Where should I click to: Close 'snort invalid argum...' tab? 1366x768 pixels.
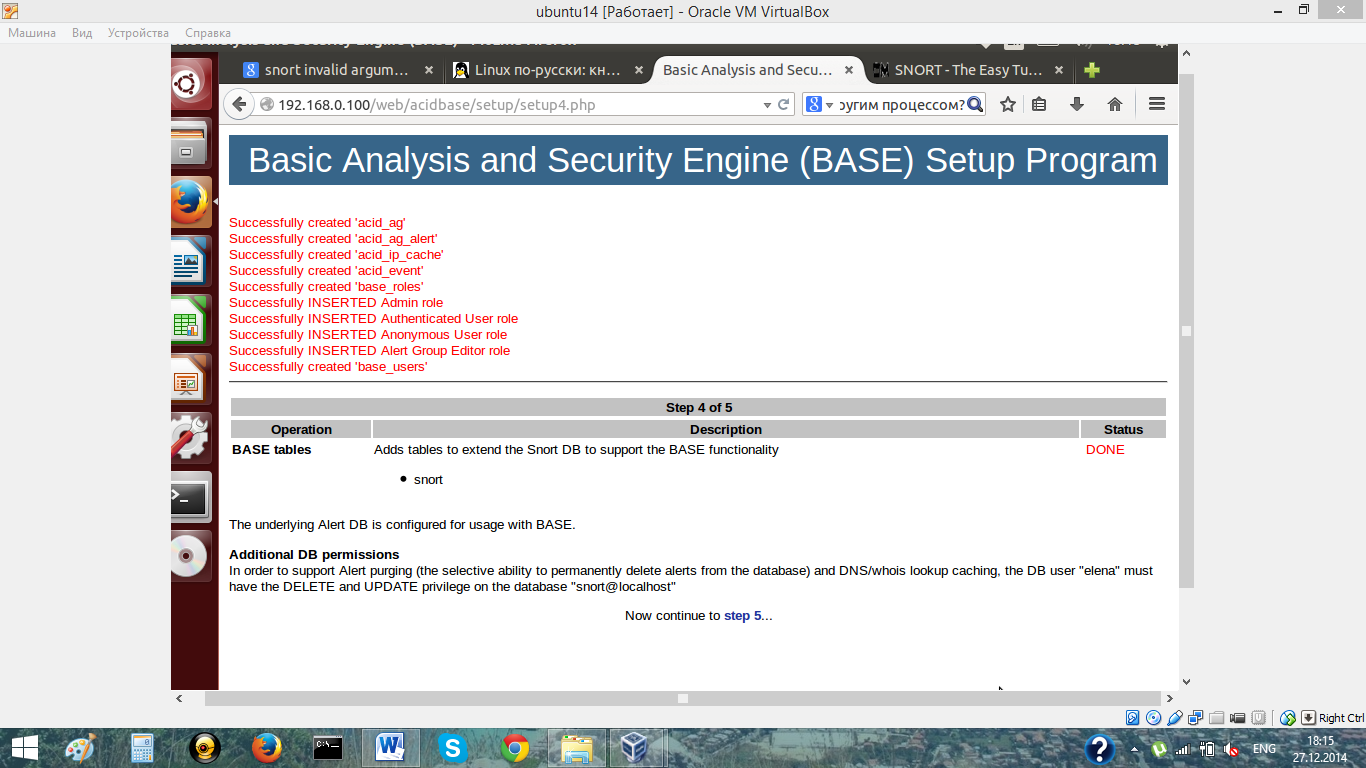click(x=429, y=70)
